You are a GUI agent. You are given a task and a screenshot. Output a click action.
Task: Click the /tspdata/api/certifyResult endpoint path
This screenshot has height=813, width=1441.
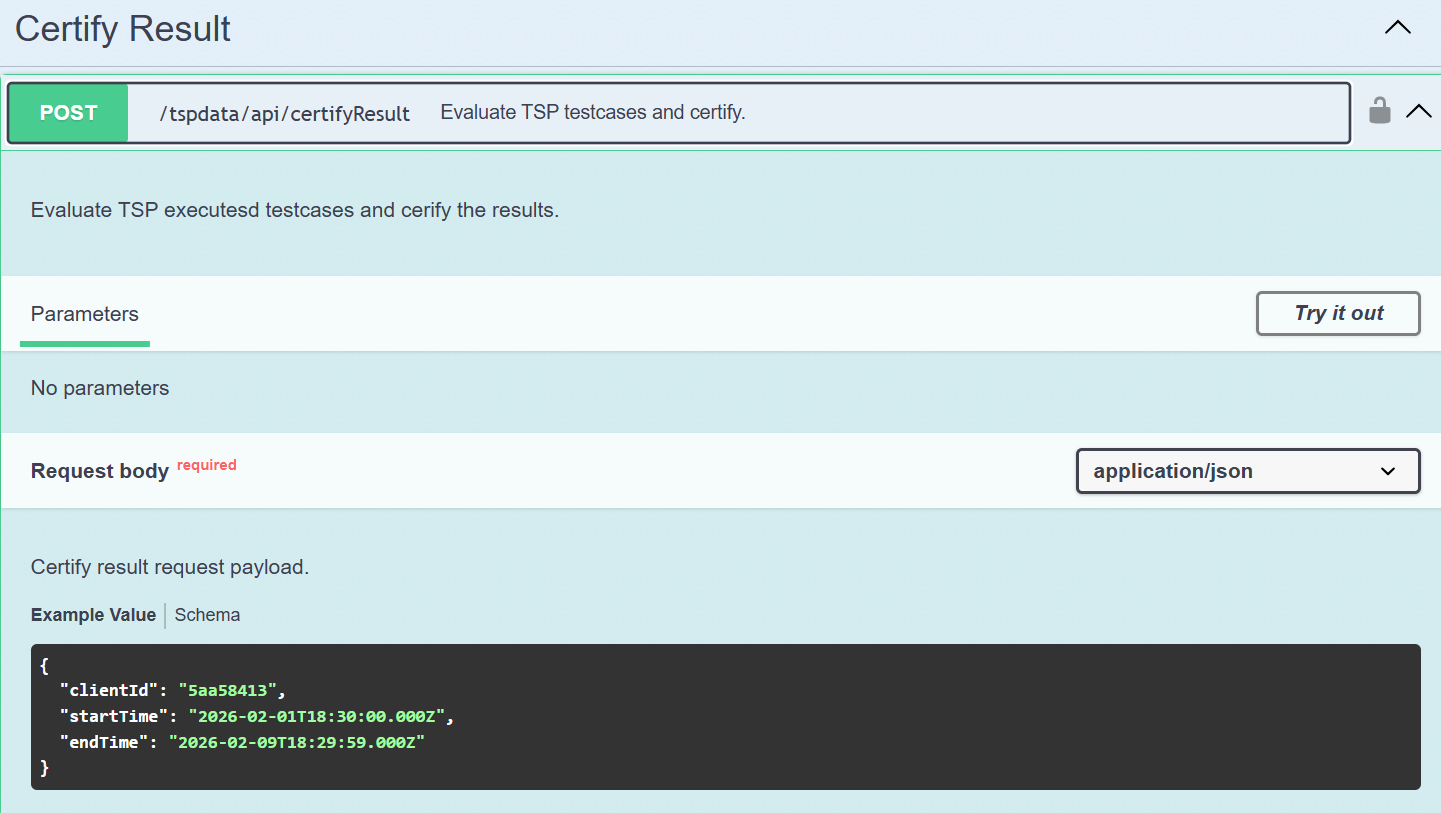tap(285, 114)
